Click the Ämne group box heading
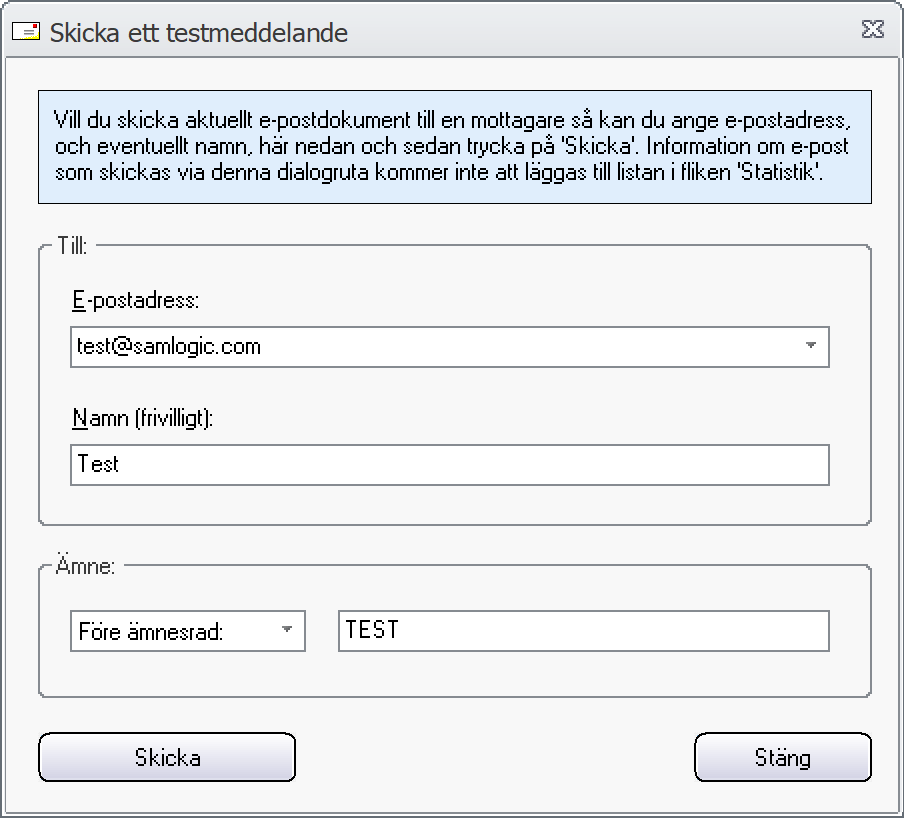This screenshot has height=818, width=904. point(85,566)
